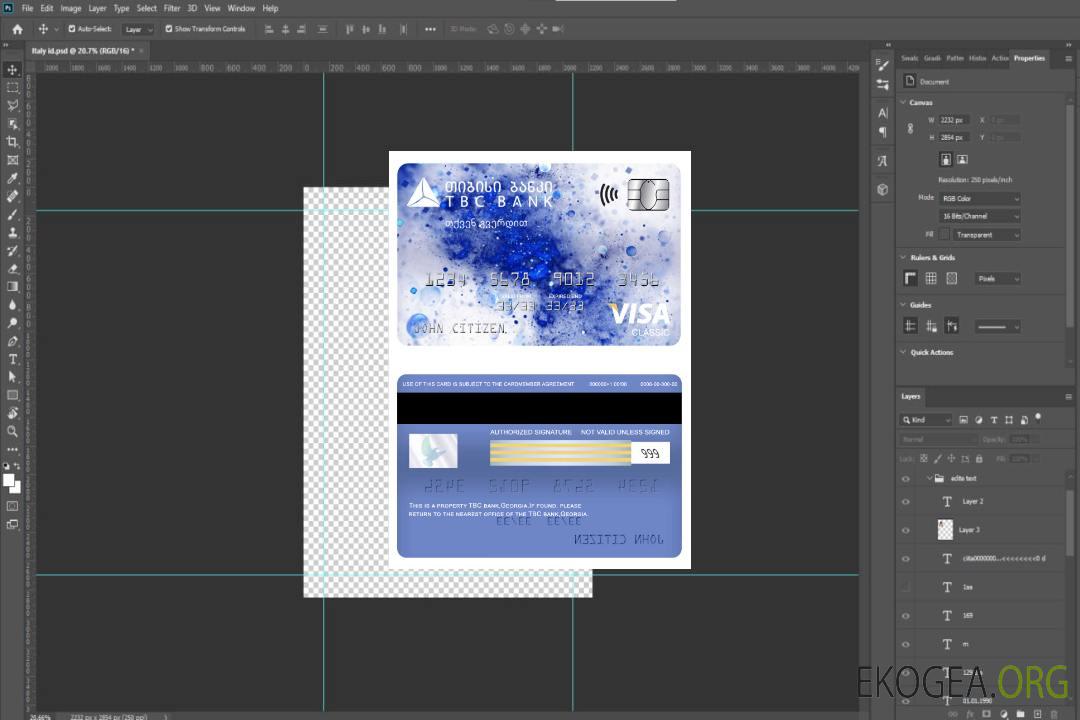Select the Zoom tool
The image size is (1080, 720).
(12, 431)
